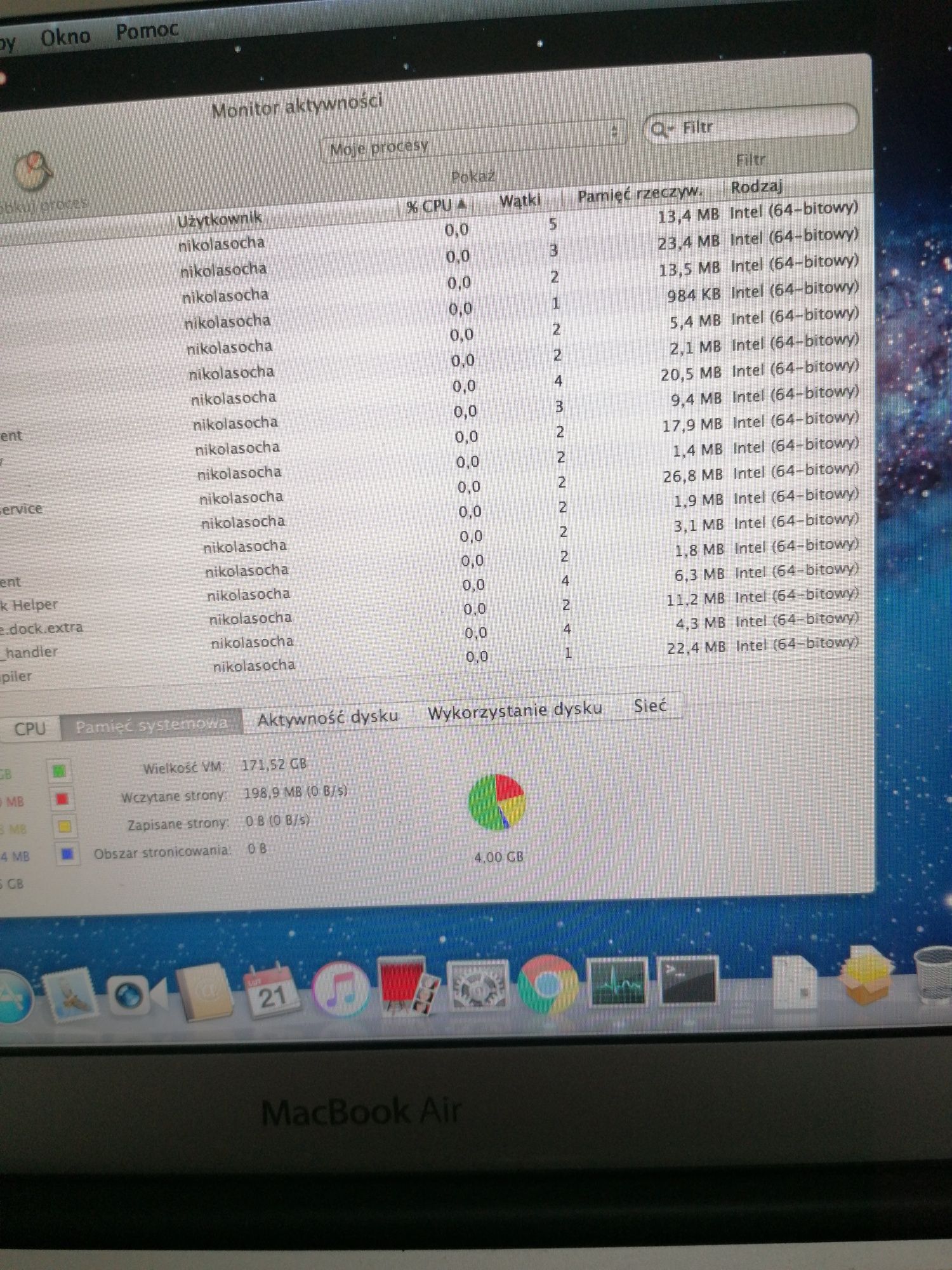This screenshot has height=1270, width=952.
Task: Sort by the Wątki column header
Action: coord(520,201)
